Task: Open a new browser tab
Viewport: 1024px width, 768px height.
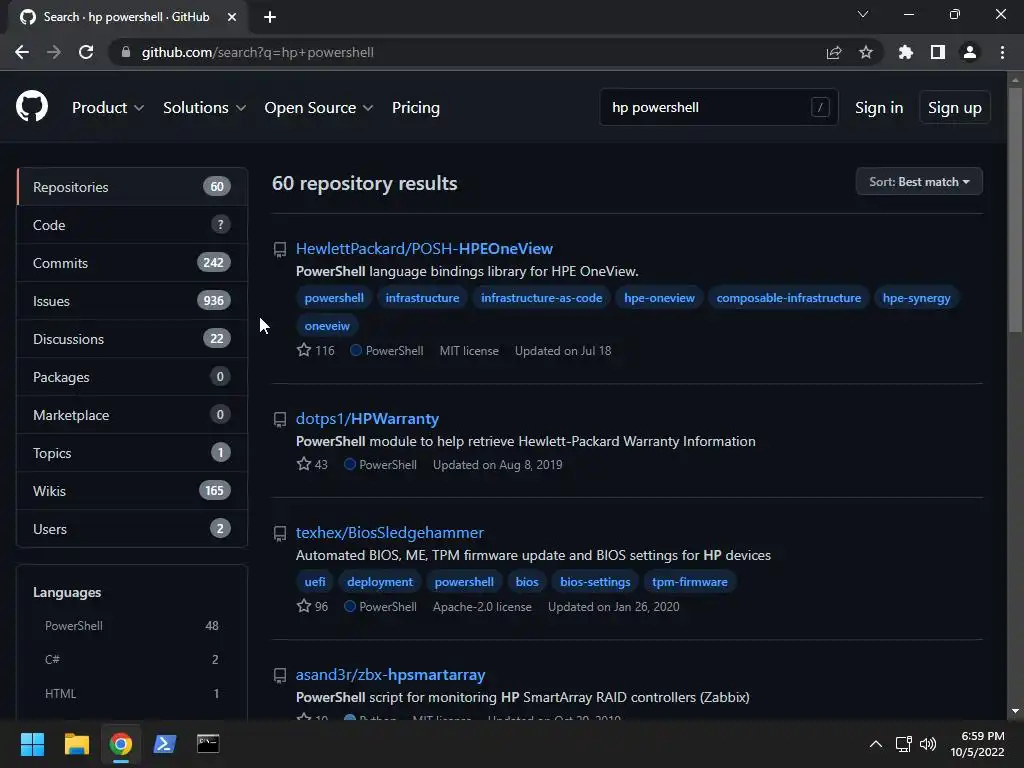Action: (270, 17)
